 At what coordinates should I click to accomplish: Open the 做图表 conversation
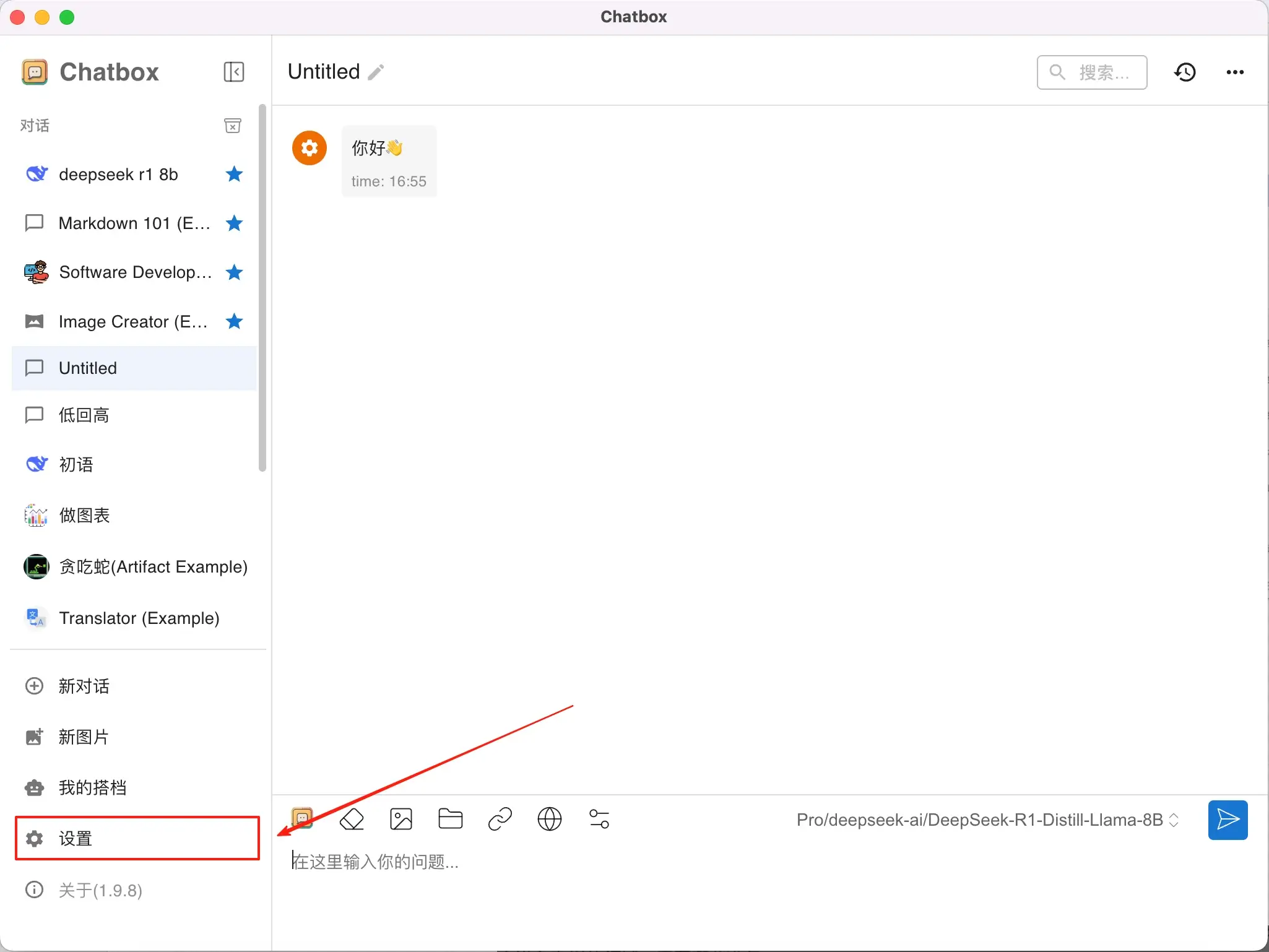(134, 515)
